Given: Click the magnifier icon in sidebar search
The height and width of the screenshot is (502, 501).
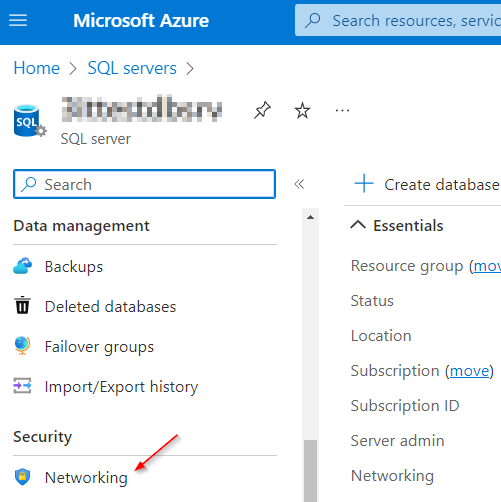Looking at the screenshot, I should pos(29,184).
